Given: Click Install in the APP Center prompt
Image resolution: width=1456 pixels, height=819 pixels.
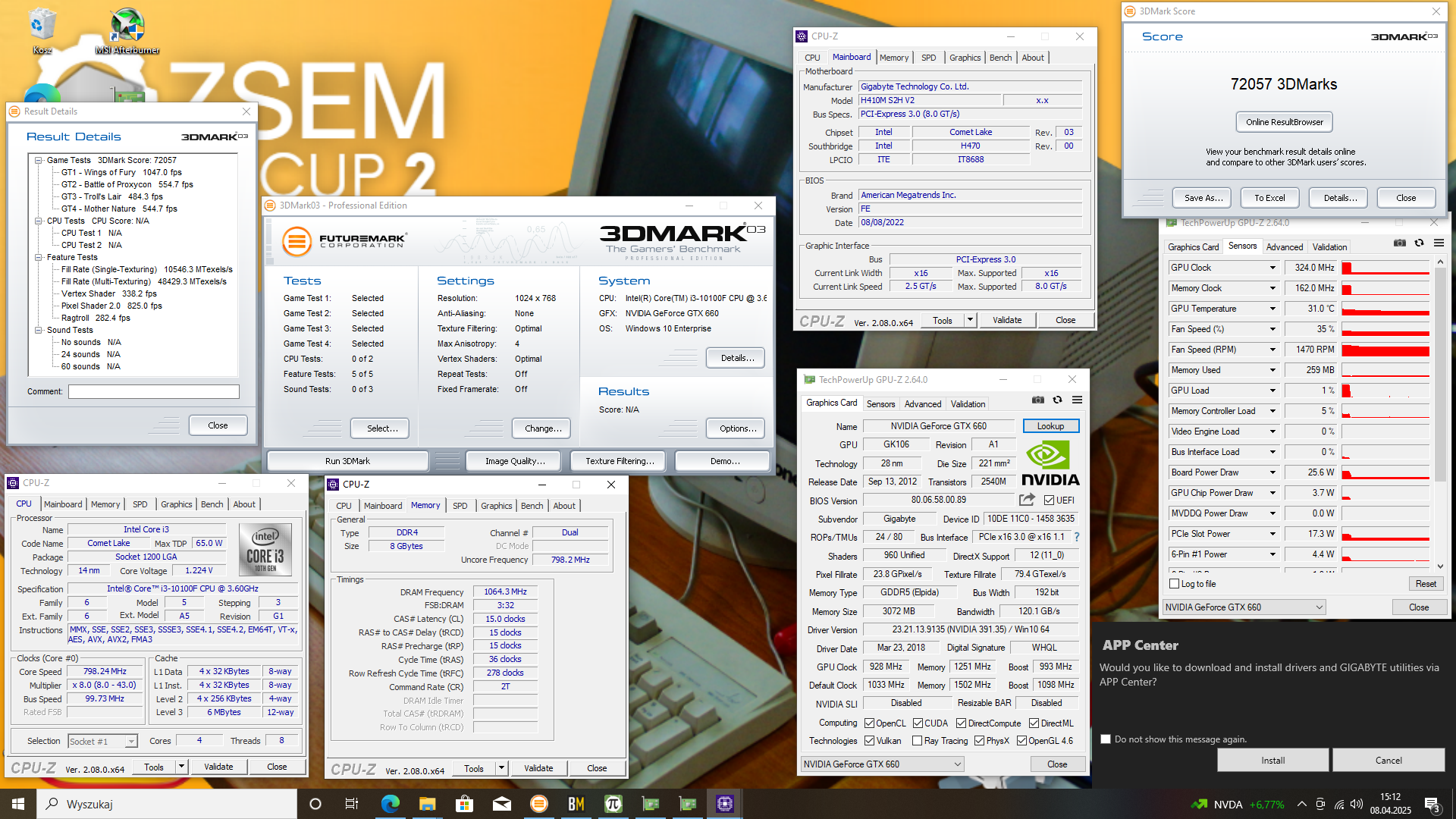Looking at the screenshot, I should point(1272,761).
